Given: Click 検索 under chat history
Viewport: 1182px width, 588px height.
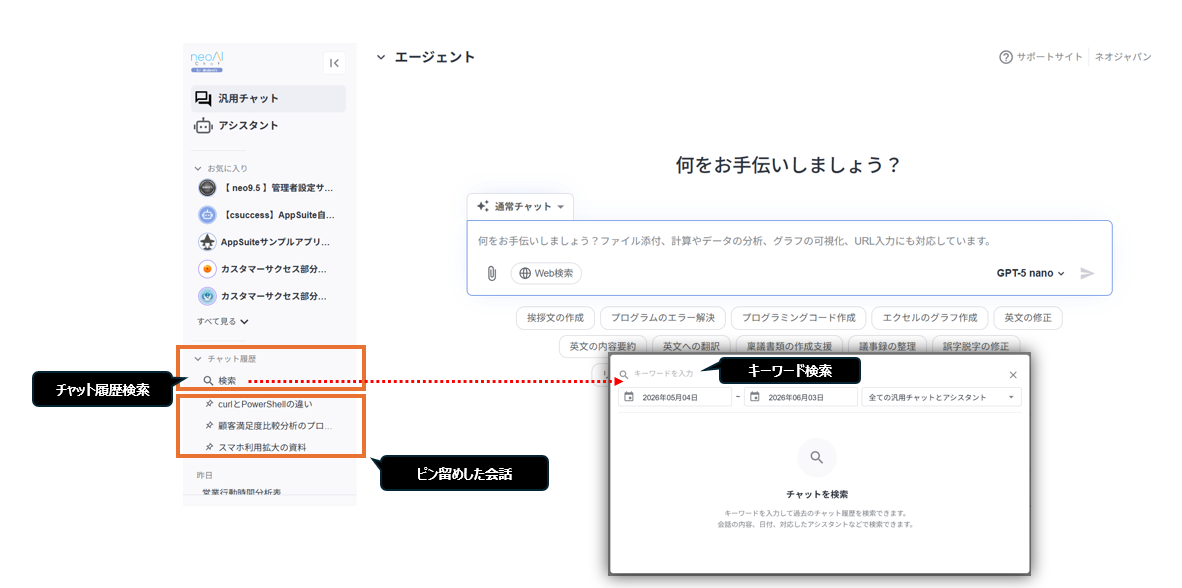Looking at the screenshot, I should tap(220, 381).
